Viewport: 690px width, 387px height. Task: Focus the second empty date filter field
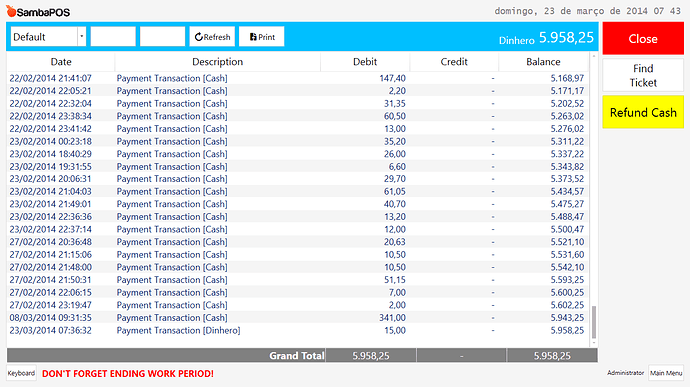coord(162,37)
